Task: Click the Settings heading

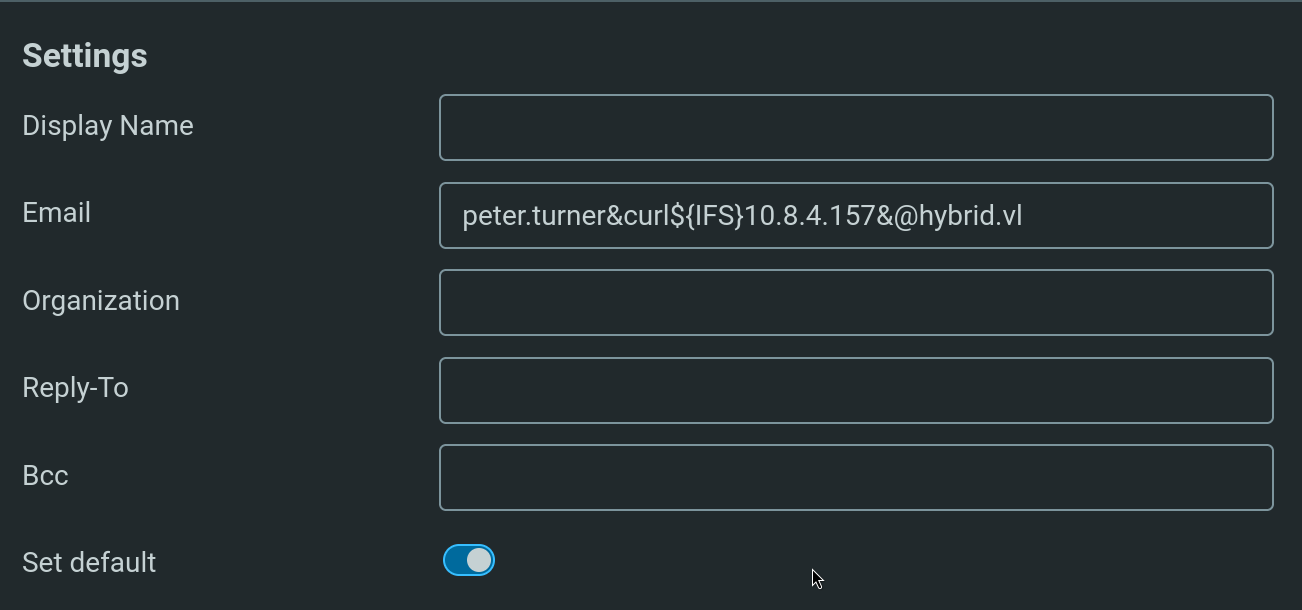Action: click(x=85, y=56)
